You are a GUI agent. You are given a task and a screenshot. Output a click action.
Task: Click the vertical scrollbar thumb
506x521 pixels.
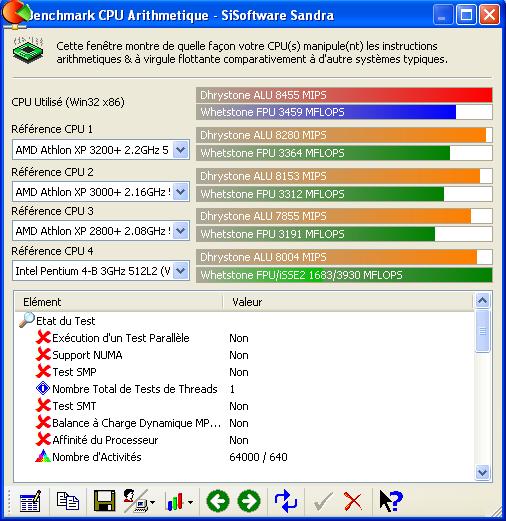482,330
